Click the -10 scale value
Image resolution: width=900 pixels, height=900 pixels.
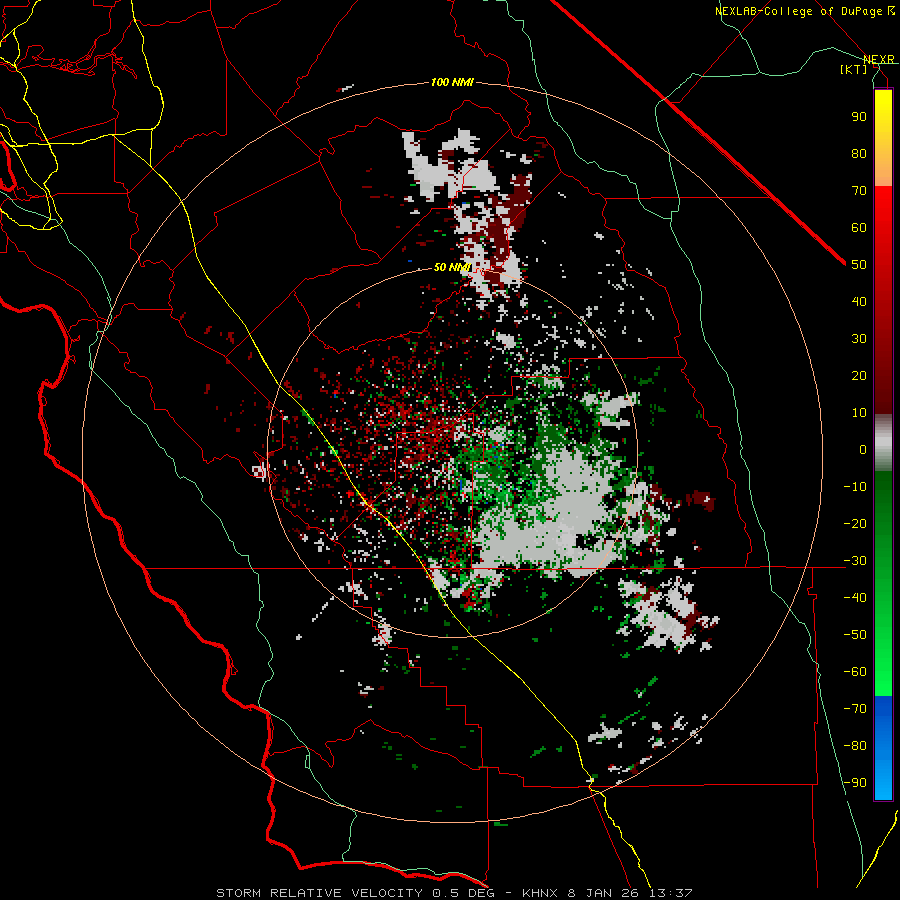point(855,487)
